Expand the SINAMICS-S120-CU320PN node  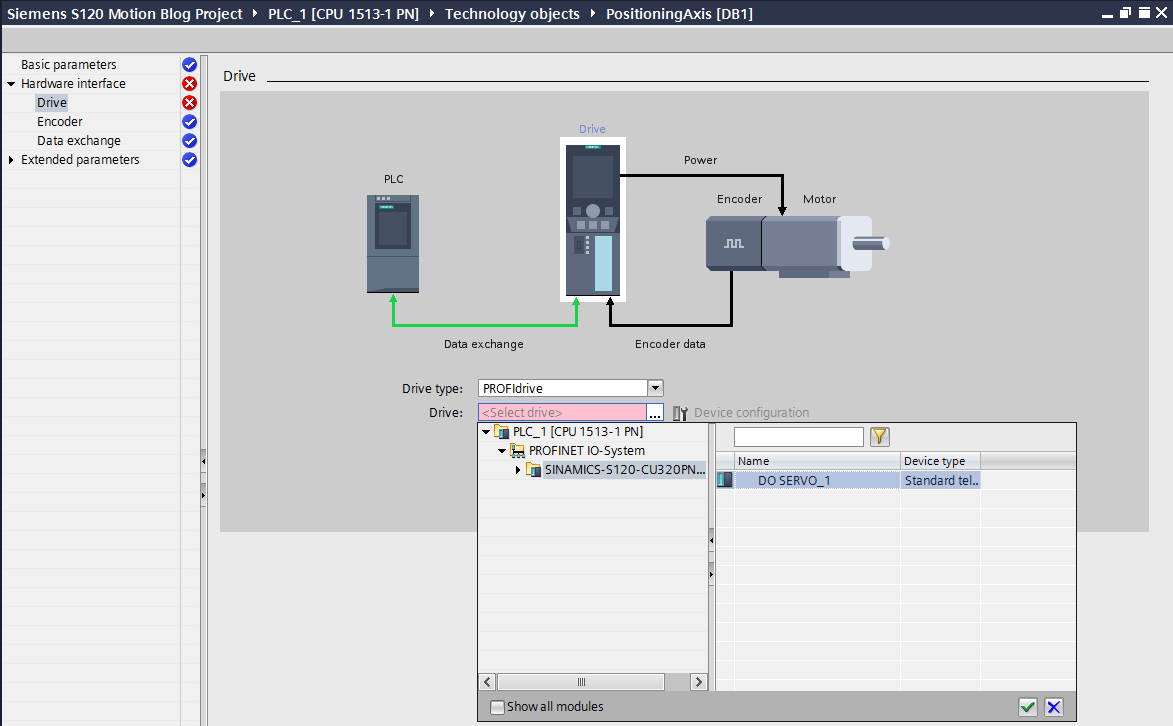(518, 470)
